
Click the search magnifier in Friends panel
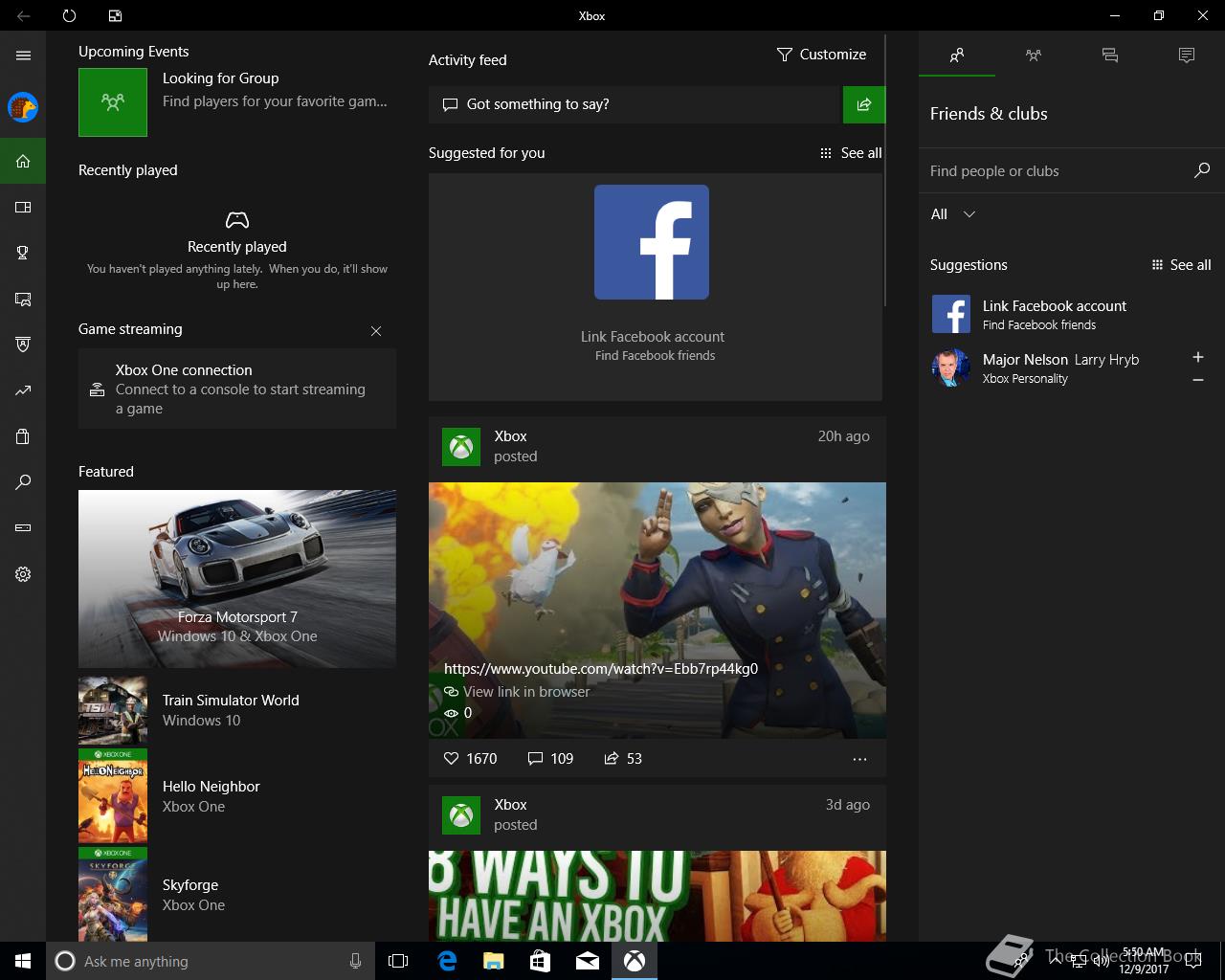[1202, 170]
